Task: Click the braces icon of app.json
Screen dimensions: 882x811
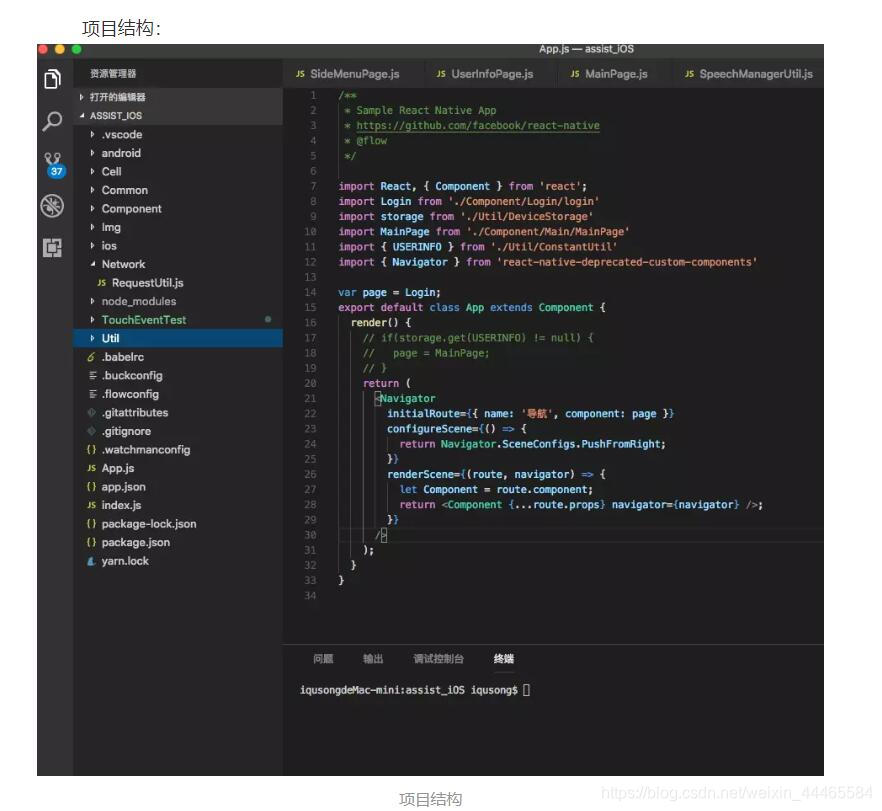Action: (x=91, y=486)
